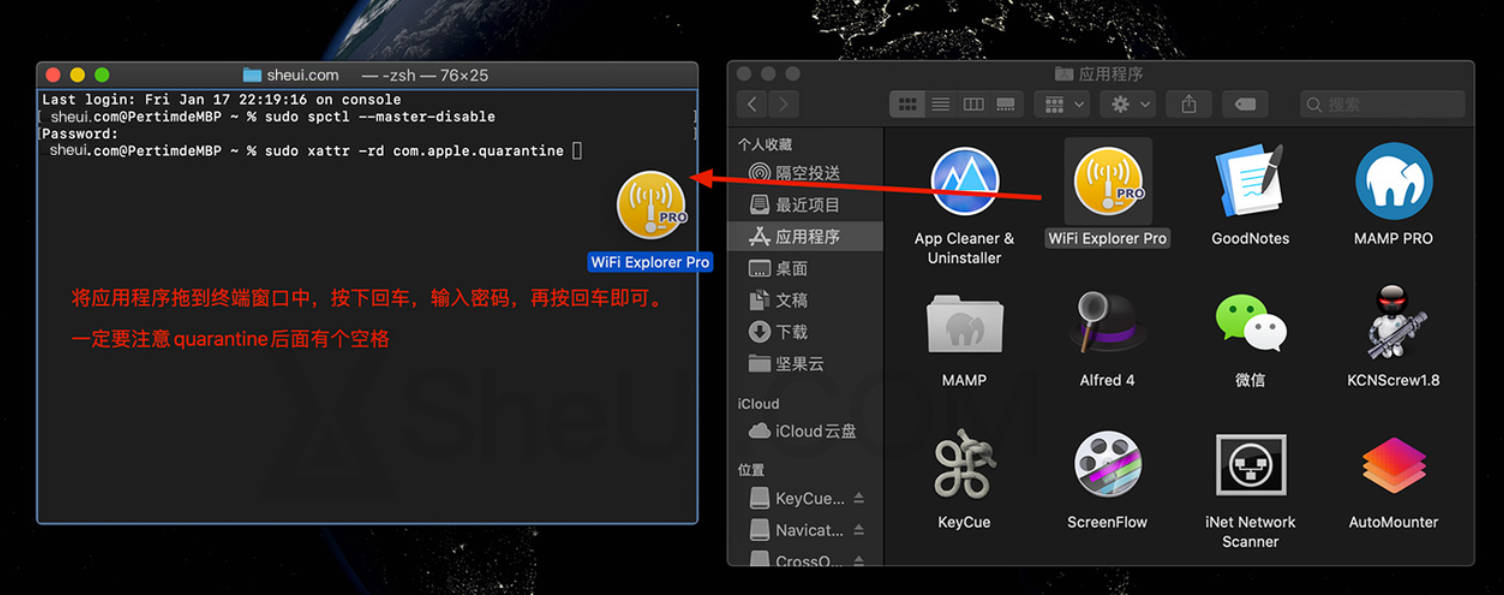Viewport: 1504px width, 595px height.
Task: Open Desktop (桌面) in sidebar
Action: point(808,268)
